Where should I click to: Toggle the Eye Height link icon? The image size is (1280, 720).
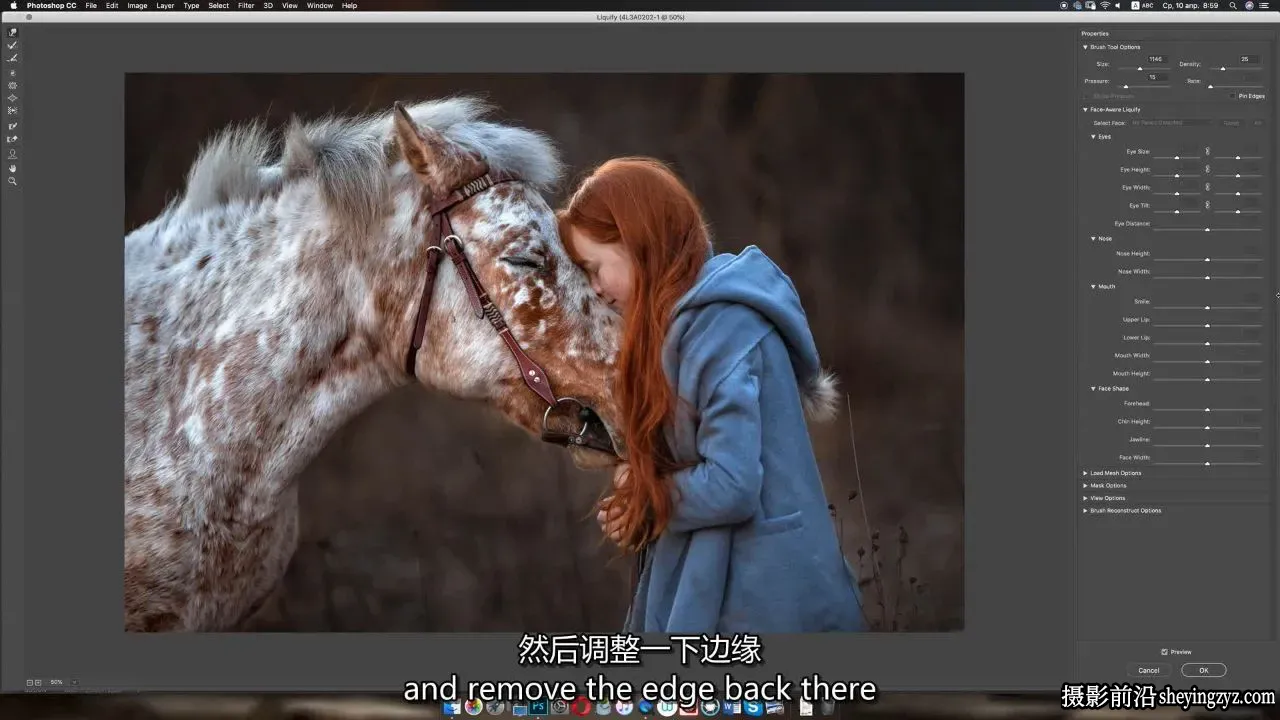click(1207, 169)
